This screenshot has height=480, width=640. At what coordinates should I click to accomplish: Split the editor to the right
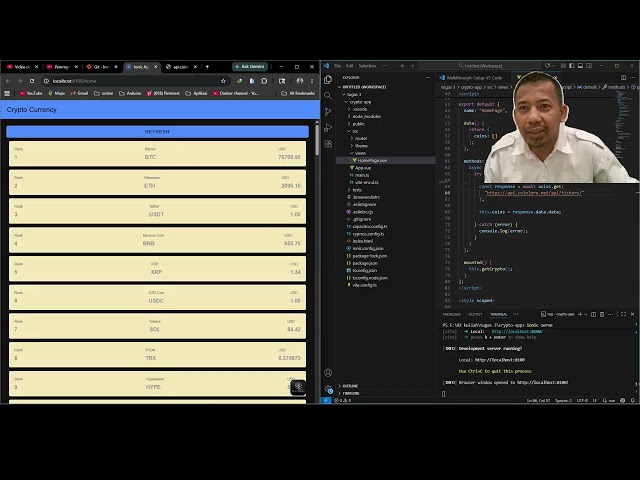624,77
